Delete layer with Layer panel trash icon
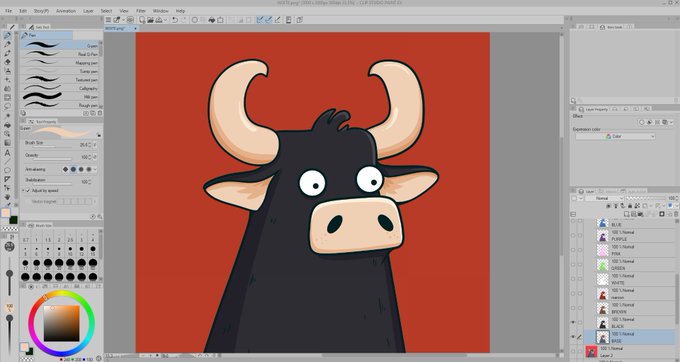This screenshot has height=362, width=680. tap(676, 214)
